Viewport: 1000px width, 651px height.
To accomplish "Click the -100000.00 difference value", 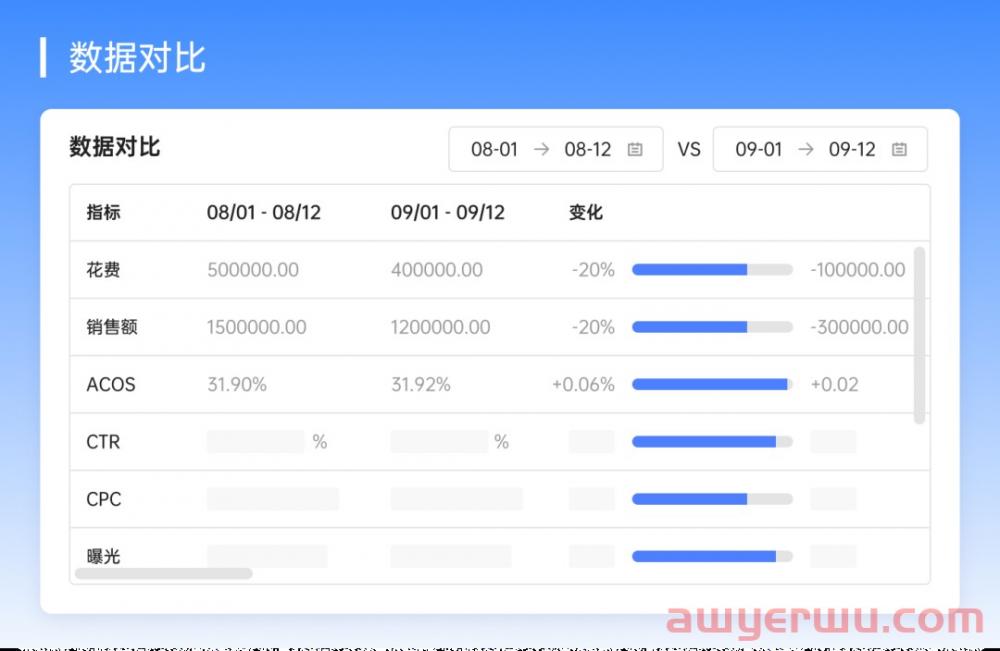I will tap(858, 270).
